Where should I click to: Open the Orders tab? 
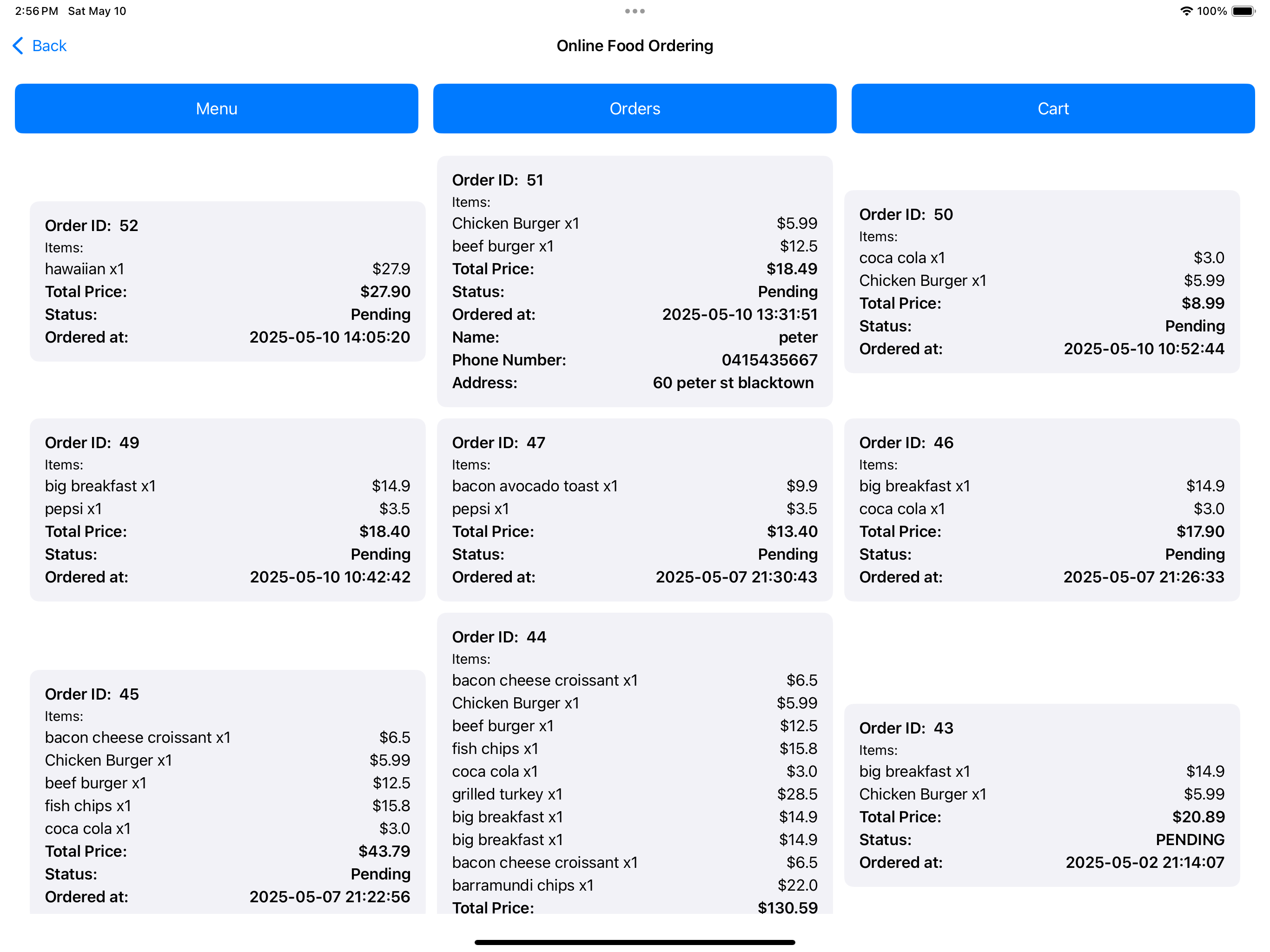tap(635, 108)
